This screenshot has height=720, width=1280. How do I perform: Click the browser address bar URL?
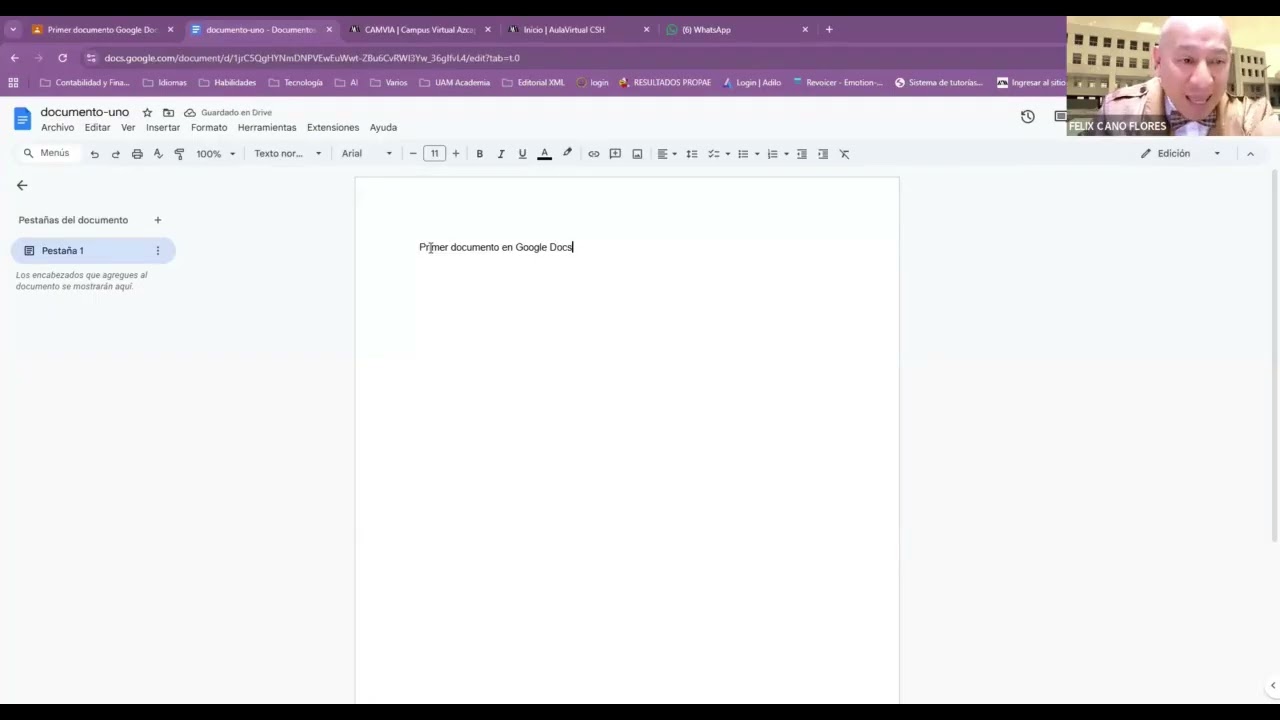312,58
